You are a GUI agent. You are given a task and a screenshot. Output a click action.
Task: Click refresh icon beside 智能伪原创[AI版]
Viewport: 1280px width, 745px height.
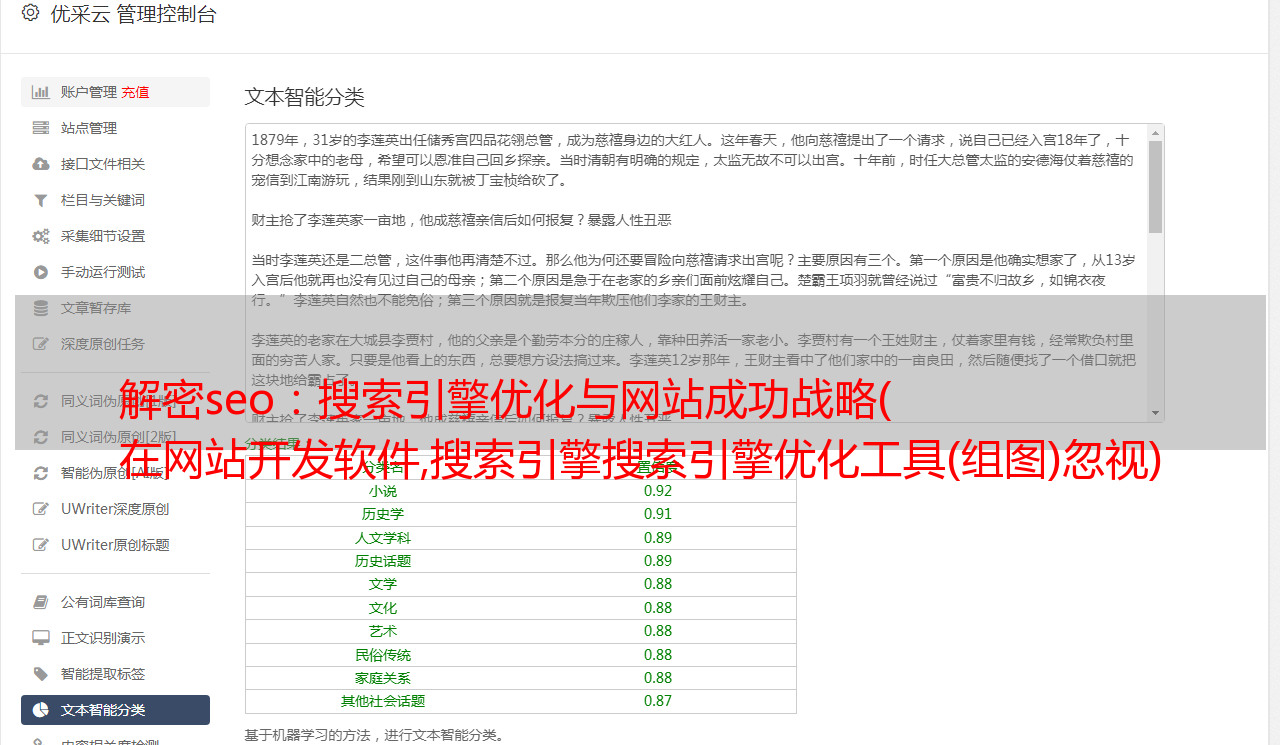click(41, 473)
